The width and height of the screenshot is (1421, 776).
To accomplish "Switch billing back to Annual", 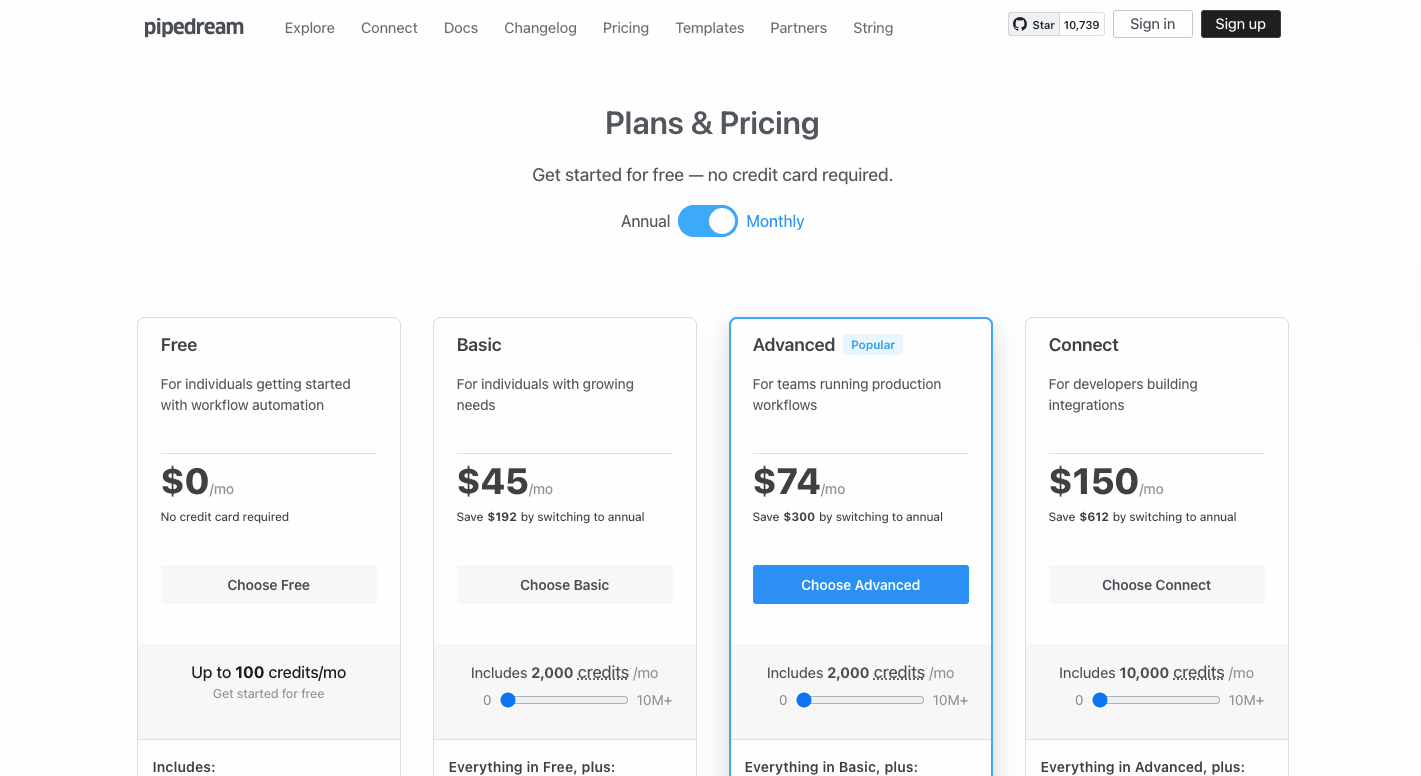I will [645, 221].
